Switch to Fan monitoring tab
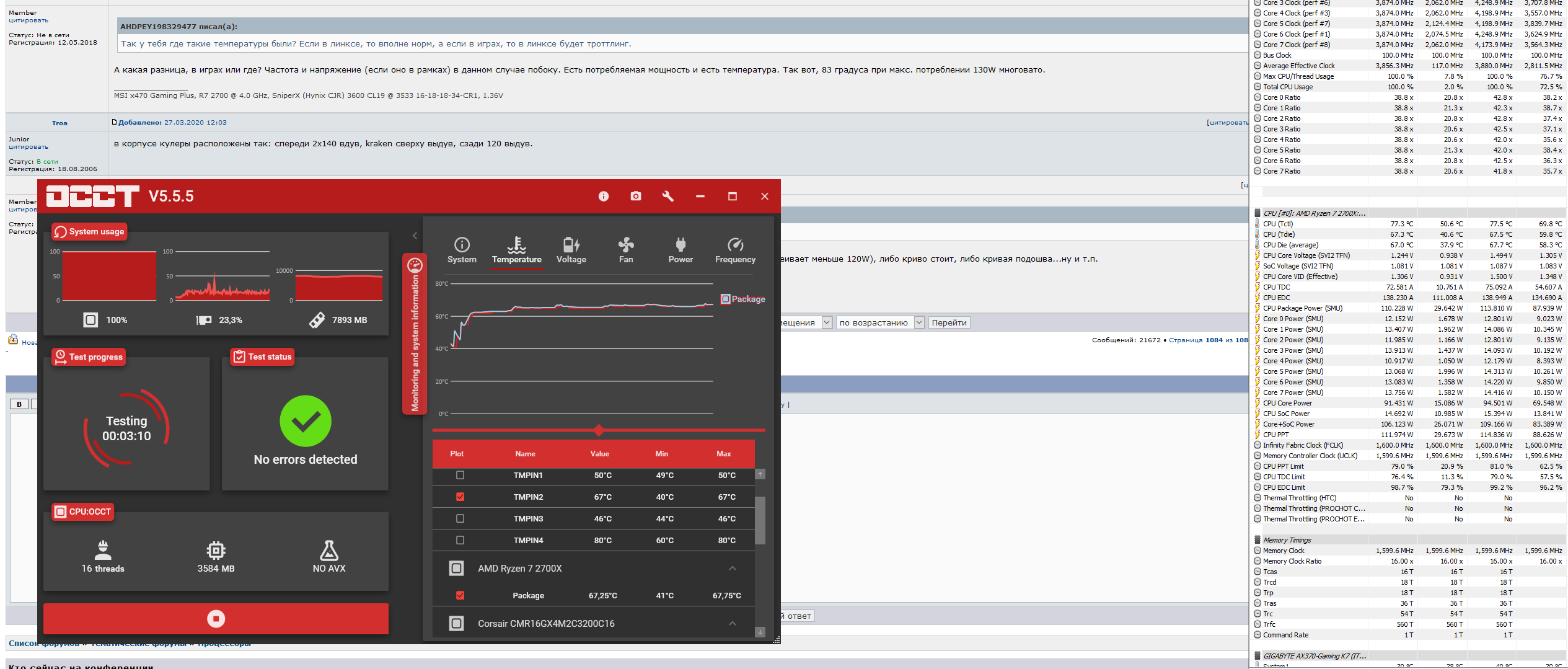1568x669 pixels. pos(626,250)
